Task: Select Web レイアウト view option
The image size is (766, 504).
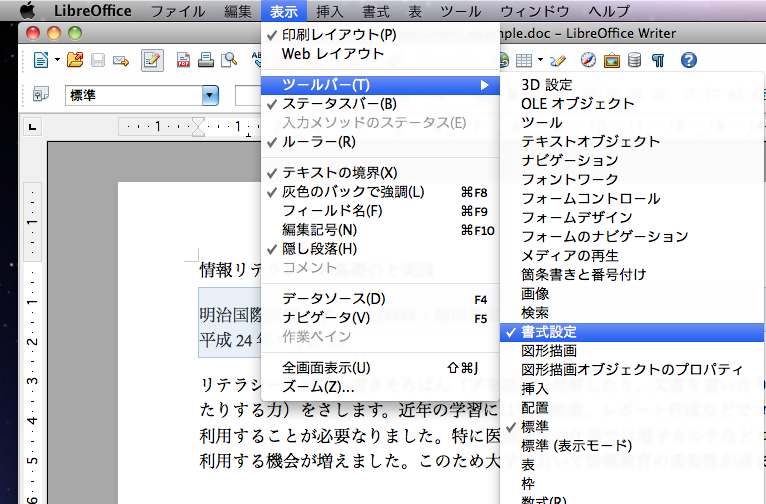Action: click(380, 53)
